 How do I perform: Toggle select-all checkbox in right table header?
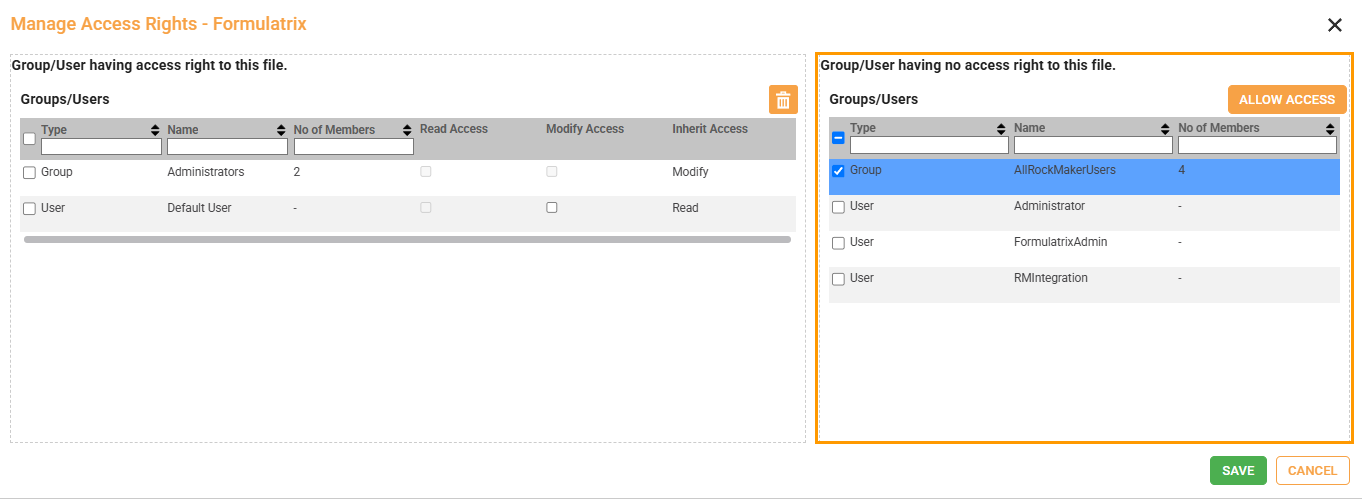point(839,138)
